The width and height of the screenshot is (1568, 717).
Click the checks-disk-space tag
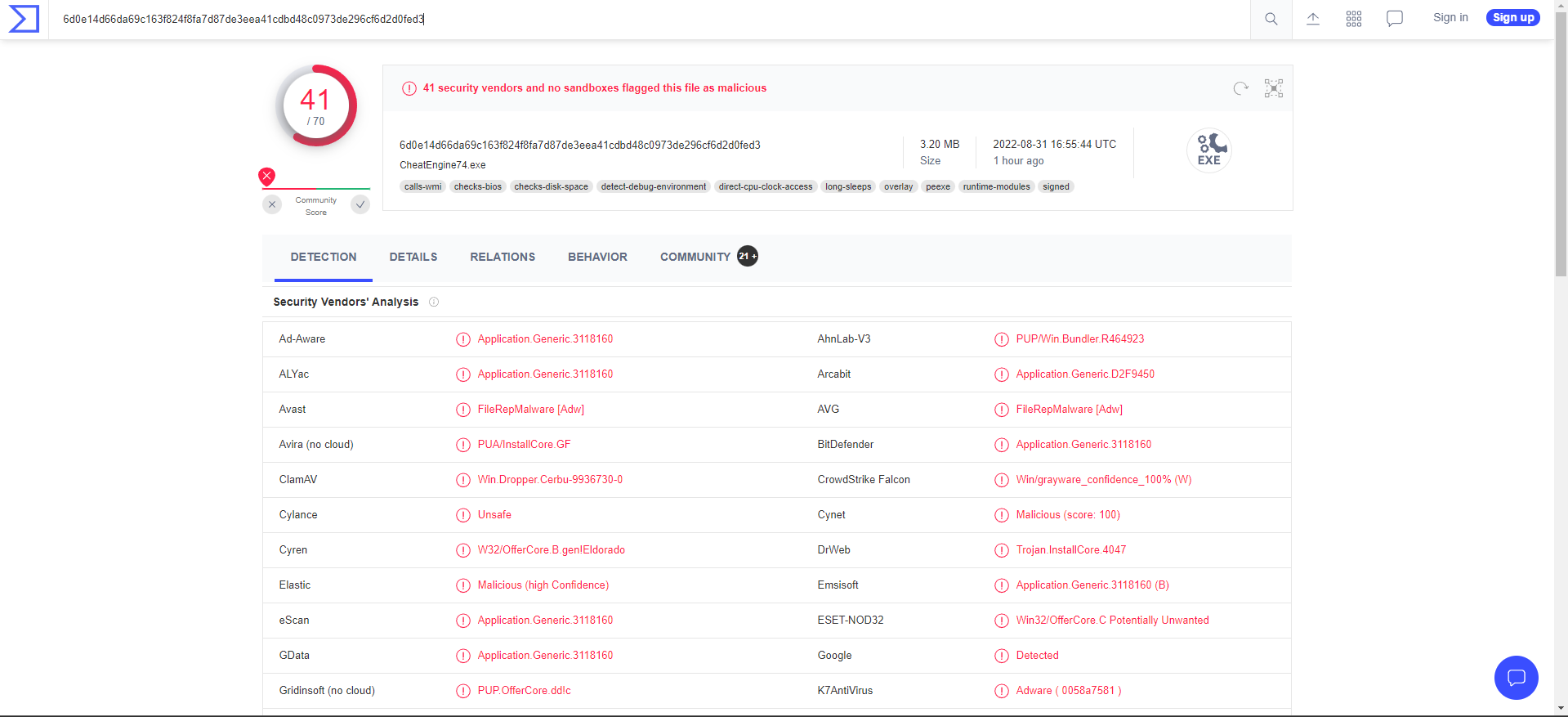pos(552,186)
